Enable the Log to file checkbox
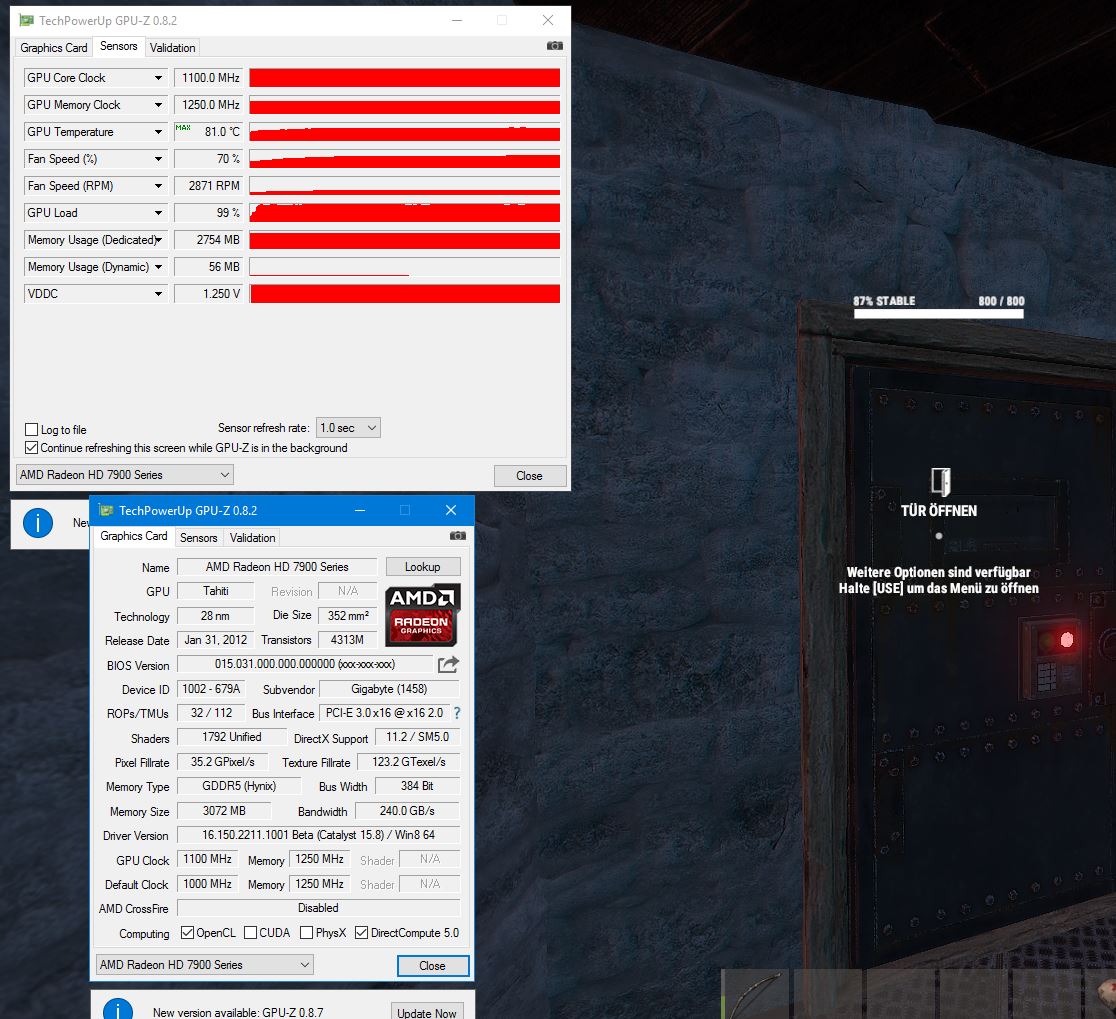Image resolution: width=1116 pixels, height=1019 pixels. [31, 429]
